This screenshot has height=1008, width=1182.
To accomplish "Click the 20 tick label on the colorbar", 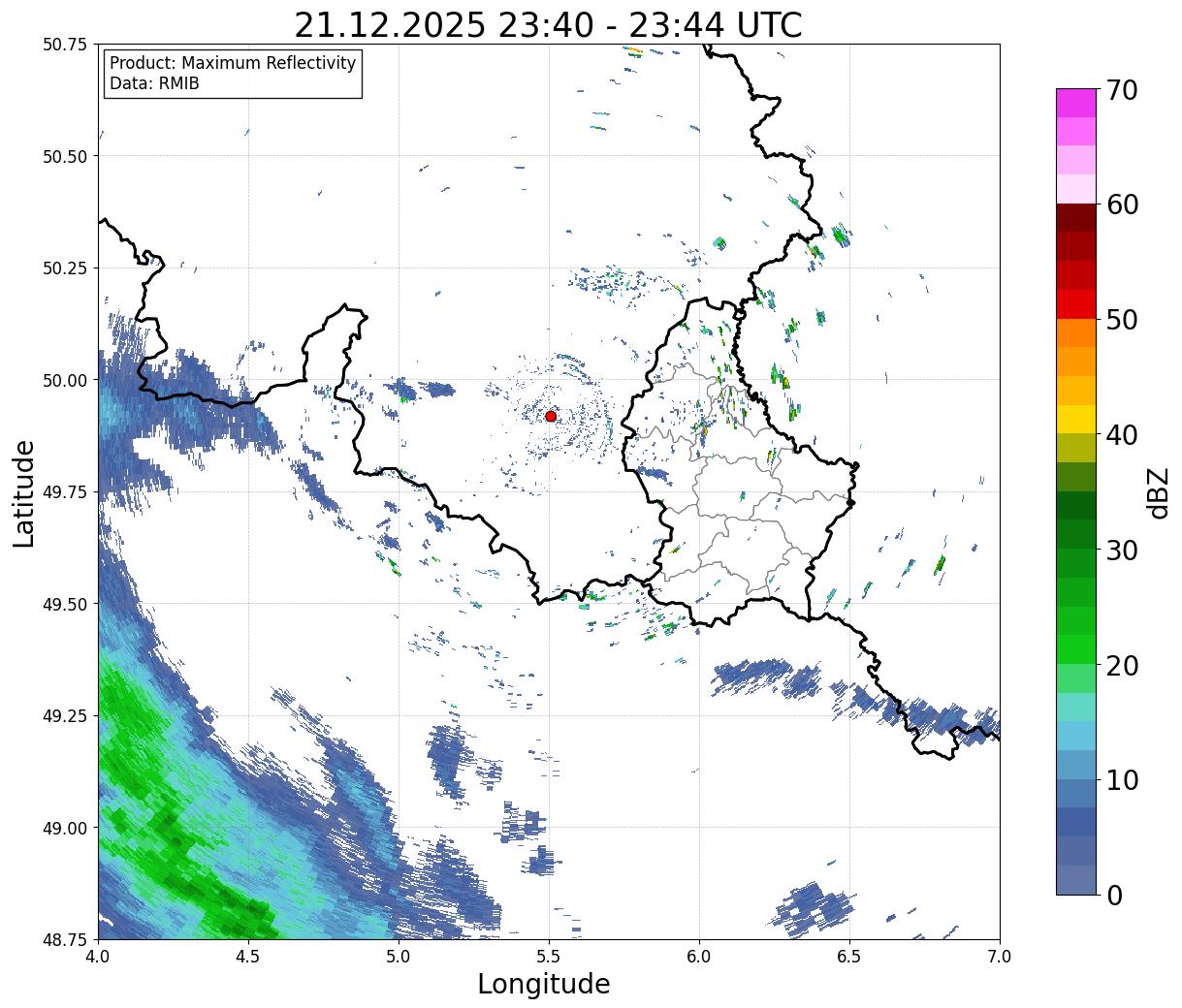I will [1121, 666].
